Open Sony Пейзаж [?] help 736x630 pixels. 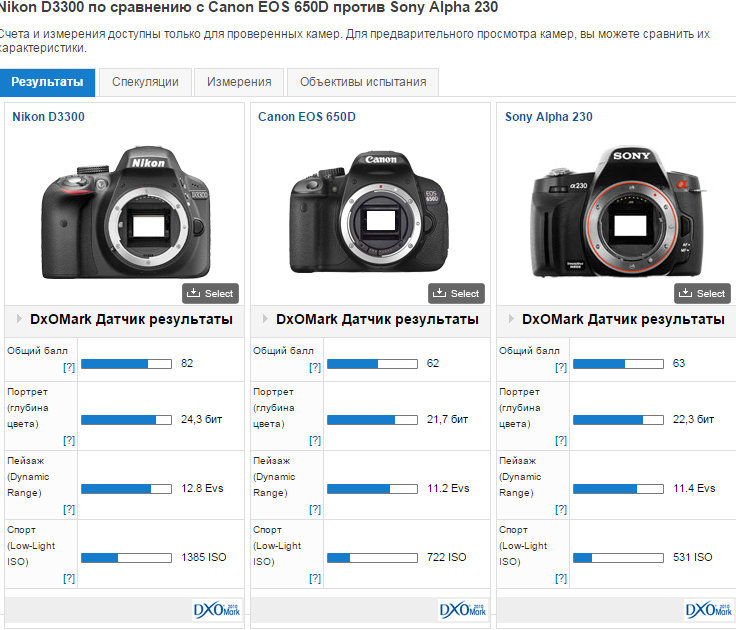tap(561, 509)
